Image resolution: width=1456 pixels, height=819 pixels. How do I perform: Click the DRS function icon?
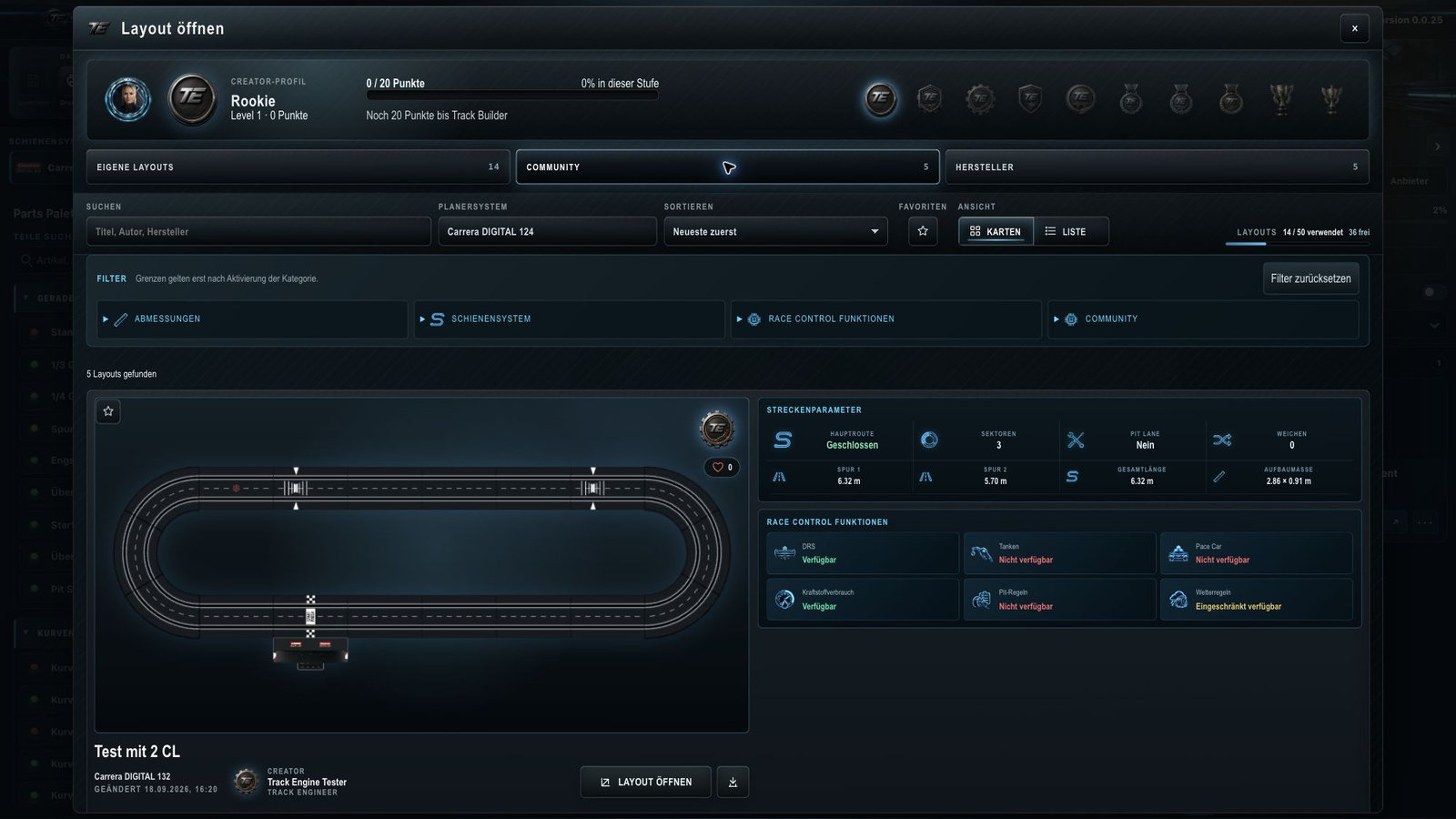784,553
